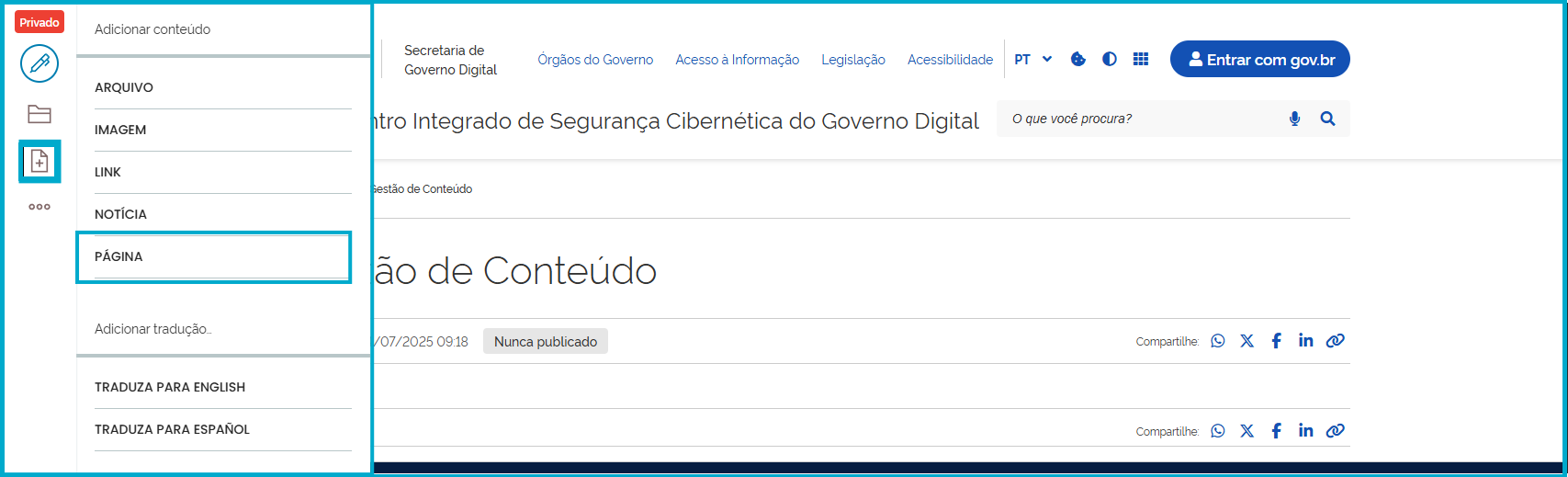Share on X icon in lower share row
This screenshot has height=477, width=1568.
click(1247, 431)
